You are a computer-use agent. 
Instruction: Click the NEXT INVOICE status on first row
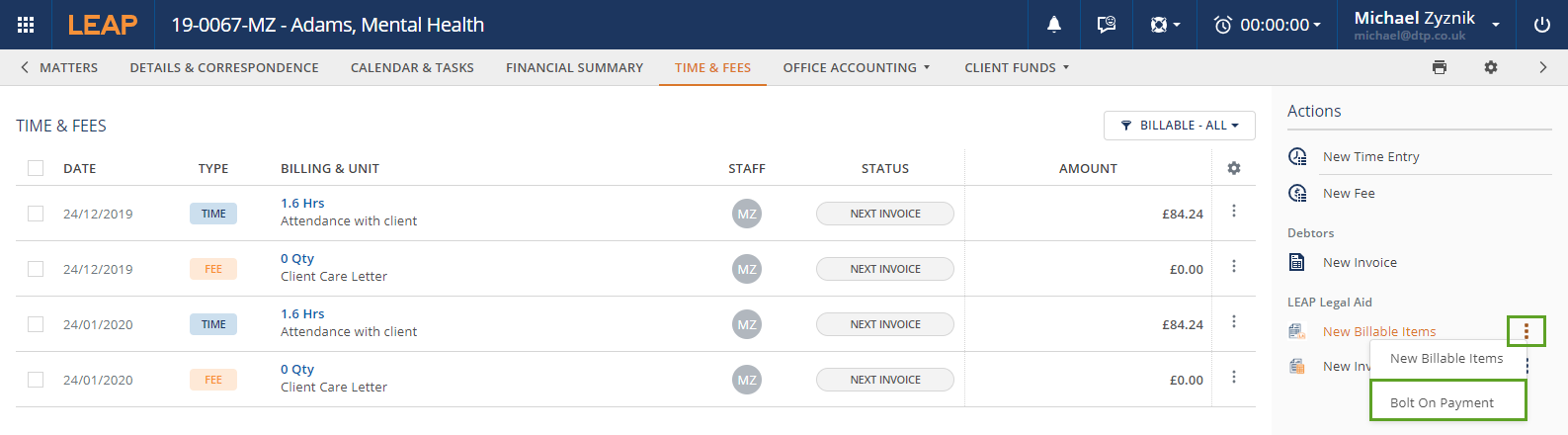[884, 214]
